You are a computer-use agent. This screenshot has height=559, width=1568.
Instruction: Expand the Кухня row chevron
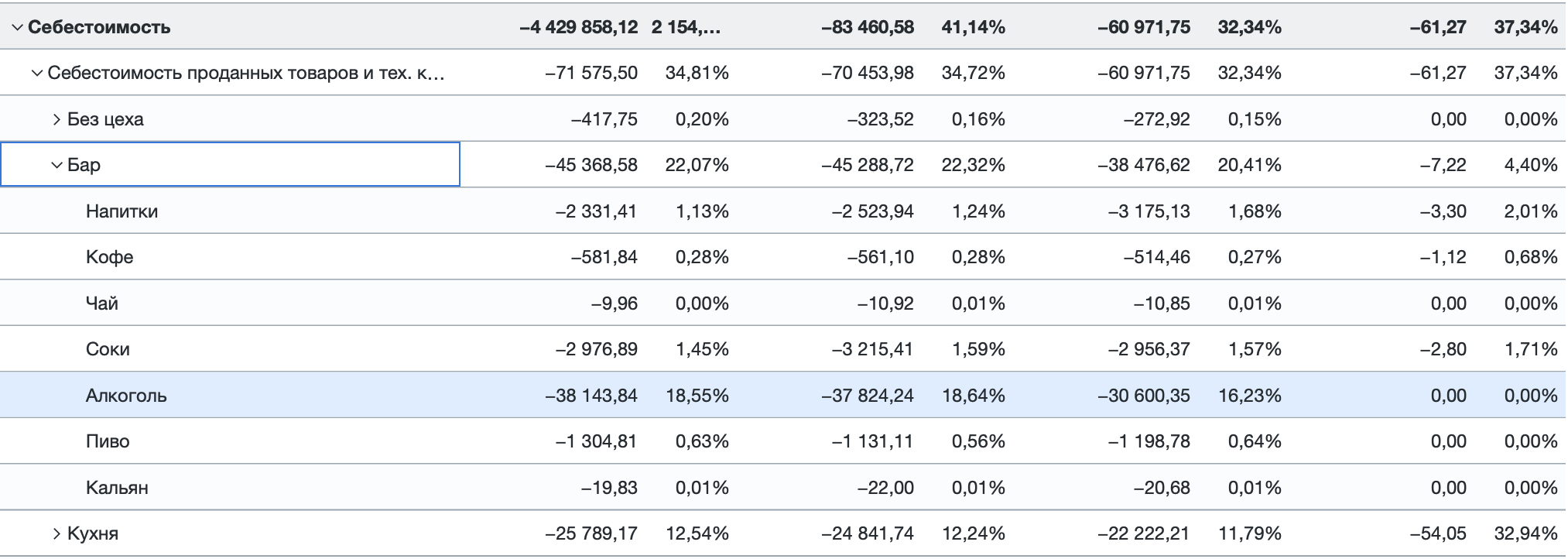[x=56, y=533]
